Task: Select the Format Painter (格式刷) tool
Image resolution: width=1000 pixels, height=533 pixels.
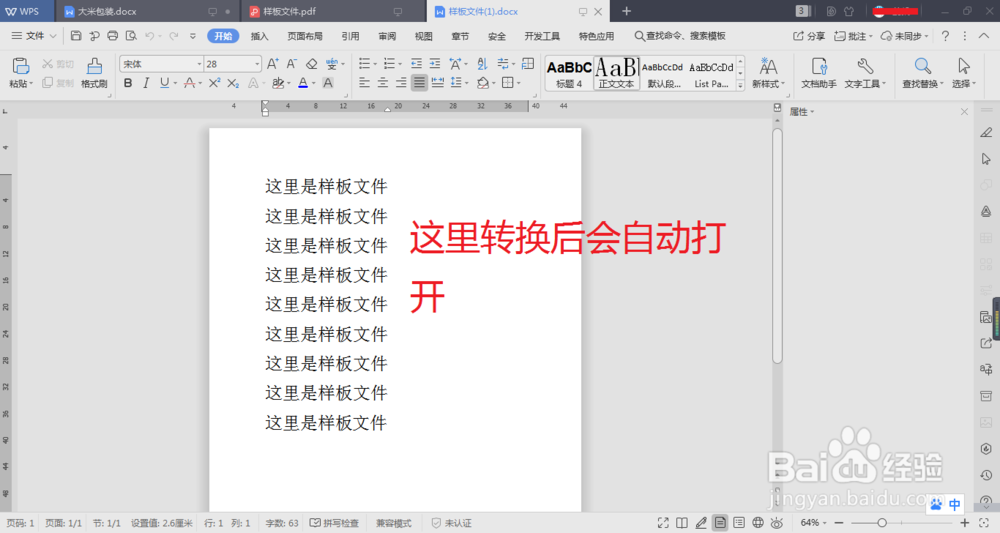Action: point(94,72)
